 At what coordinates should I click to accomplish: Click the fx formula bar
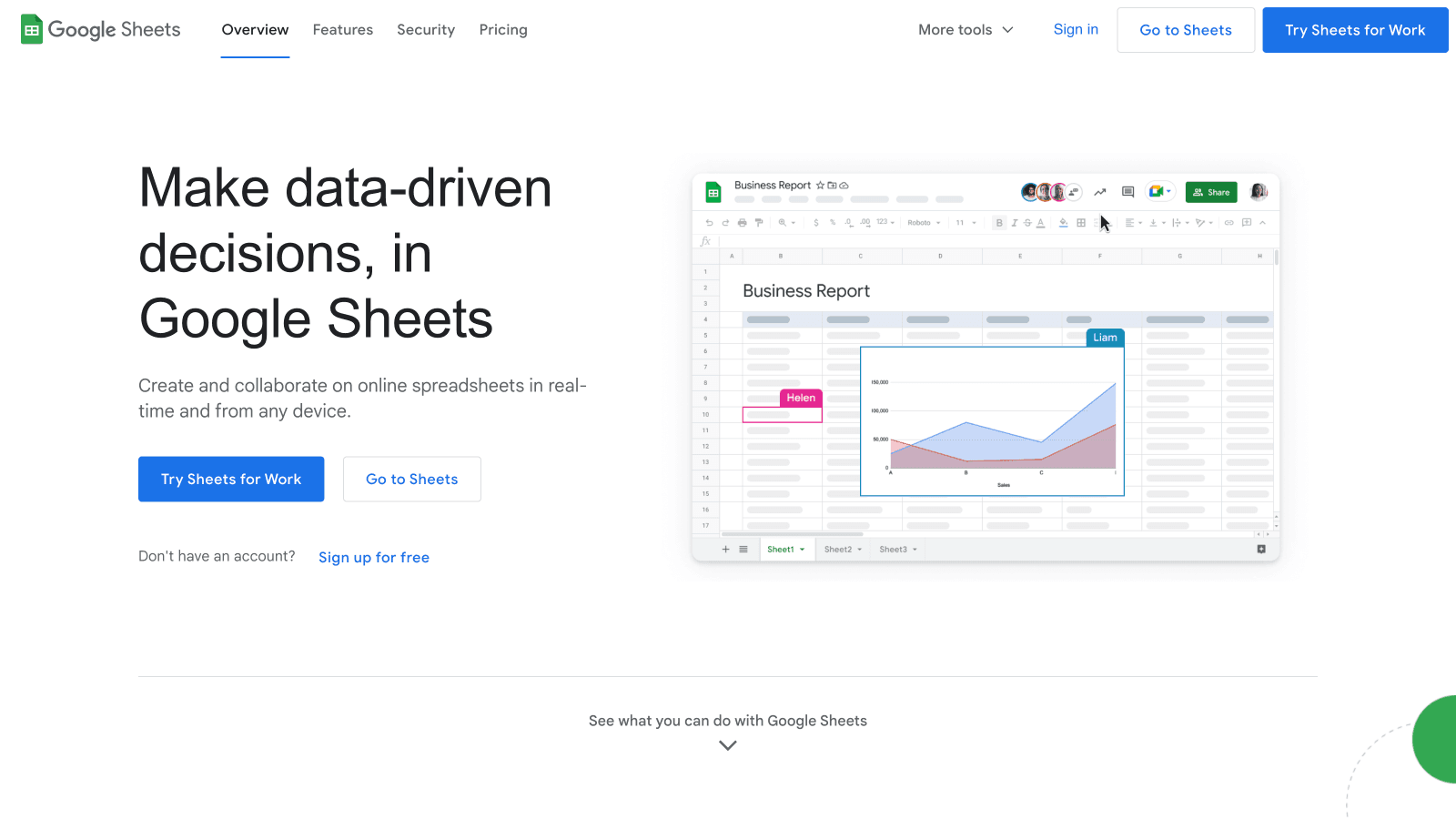(x=986, y=241)
